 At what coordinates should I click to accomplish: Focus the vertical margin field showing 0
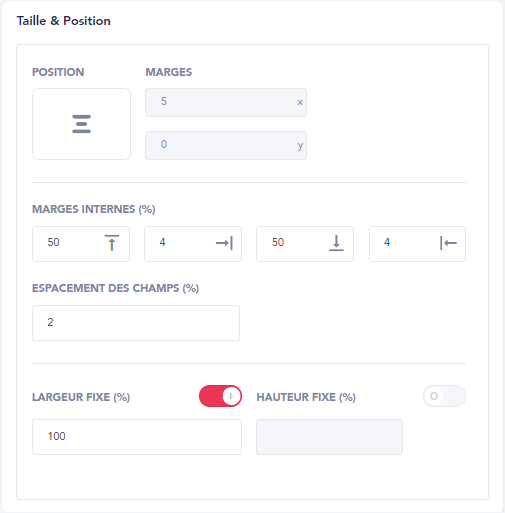226,145
